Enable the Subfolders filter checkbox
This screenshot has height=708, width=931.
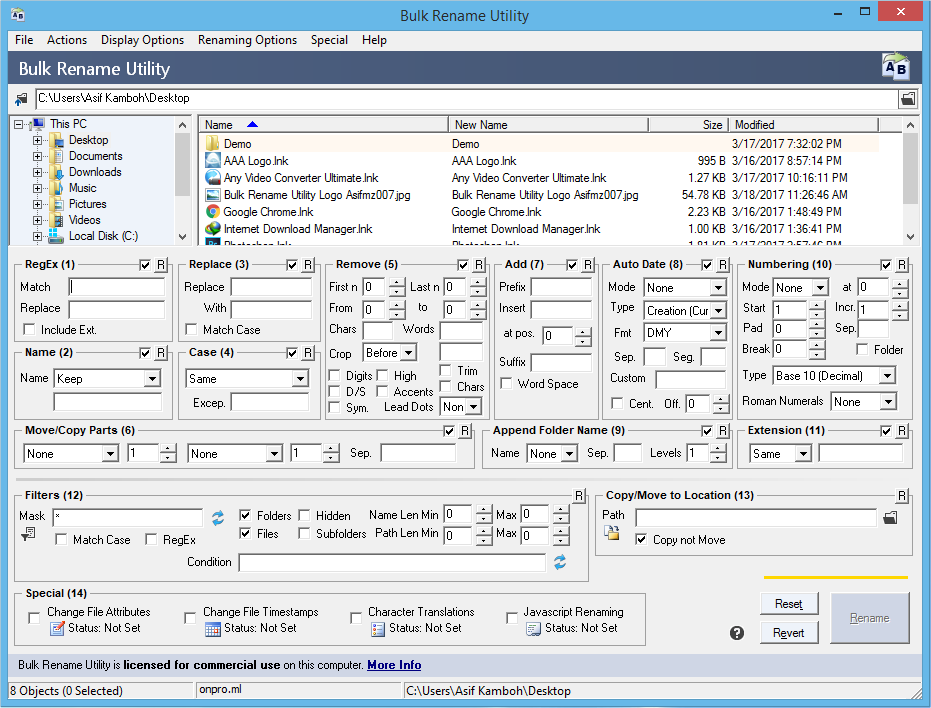304,533
